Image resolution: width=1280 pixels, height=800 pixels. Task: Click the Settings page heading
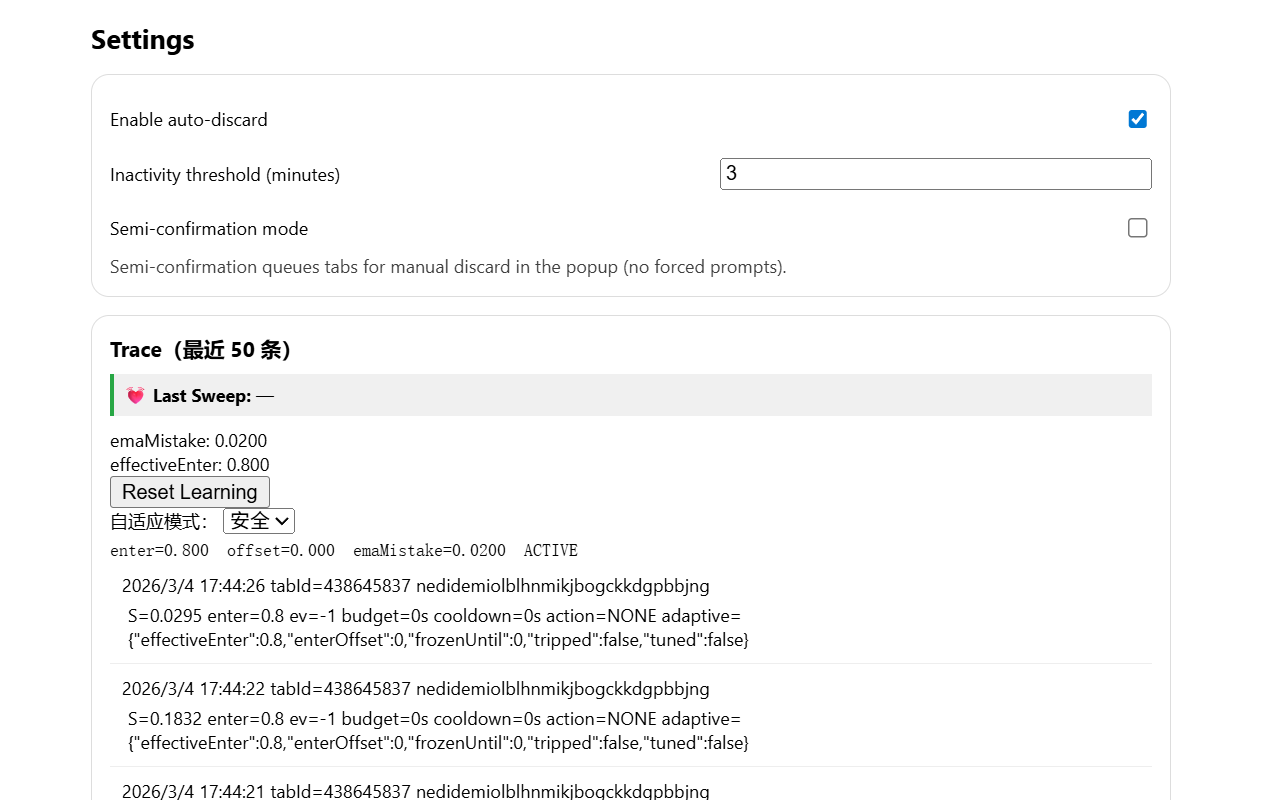tap(143, 40)
